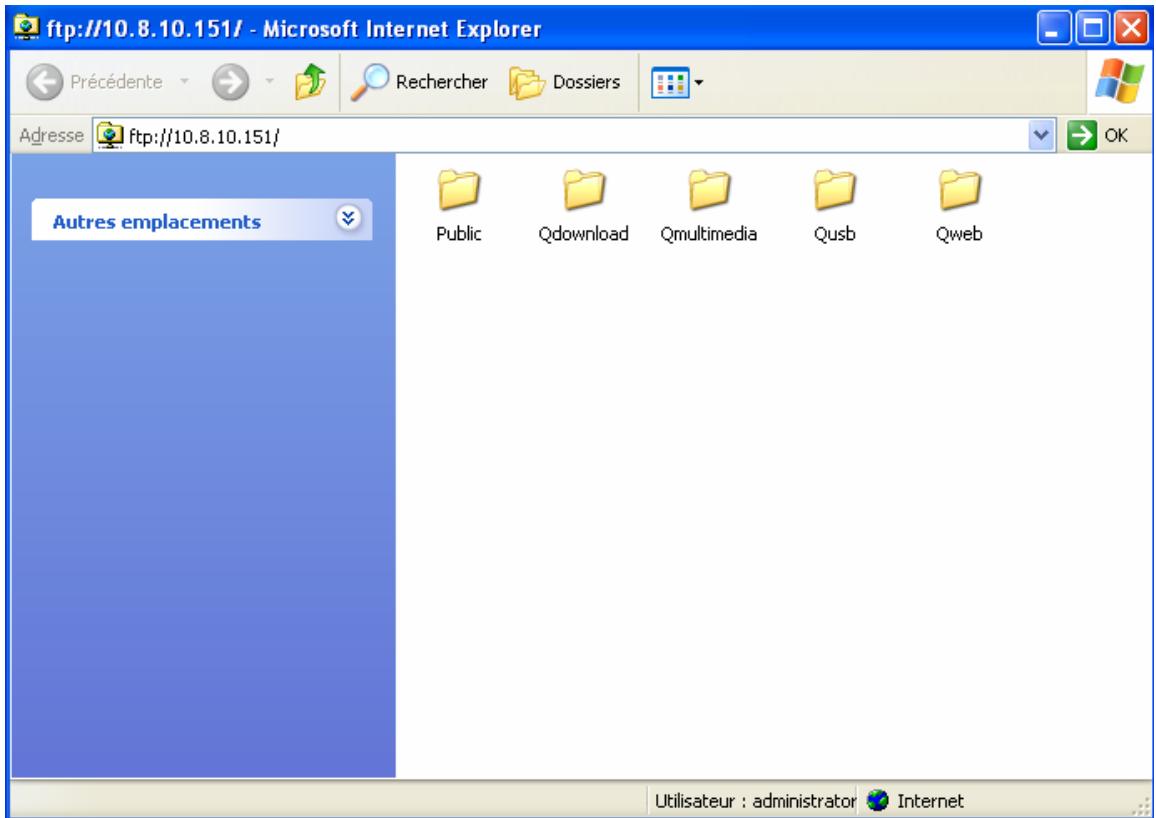Click the FTP icon in the address bar
Image resolution: width=1156 pixels, height=818 pixels.
(x=110, y=136)
